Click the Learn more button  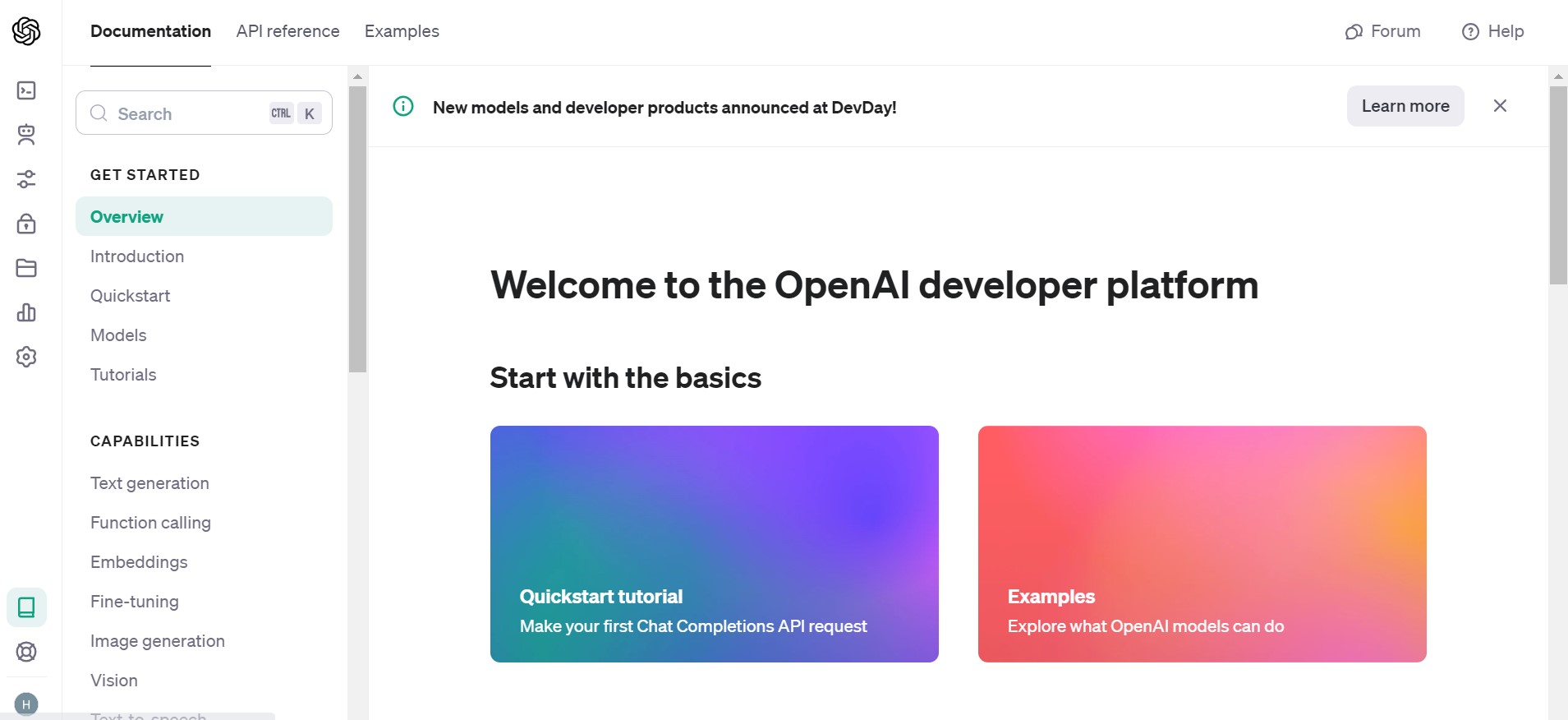coord(1405,106)
